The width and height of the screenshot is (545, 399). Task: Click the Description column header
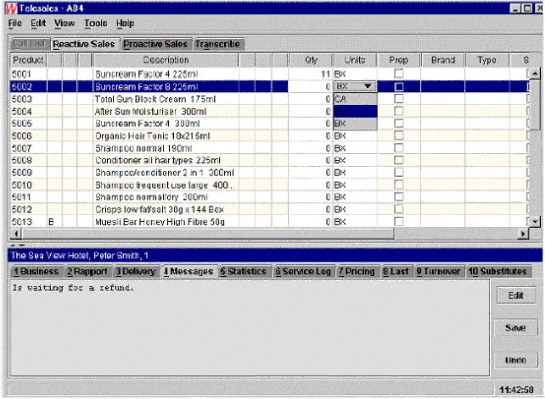click(166, 60)
